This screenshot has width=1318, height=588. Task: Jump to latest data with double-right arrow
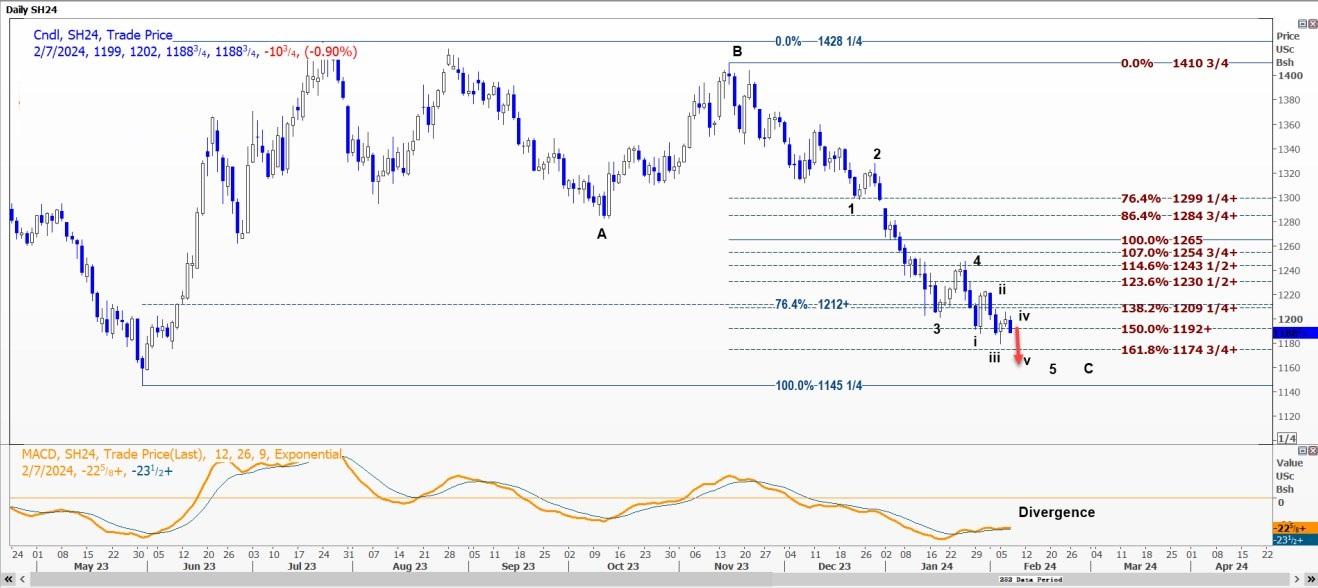tap(1309, 579)
